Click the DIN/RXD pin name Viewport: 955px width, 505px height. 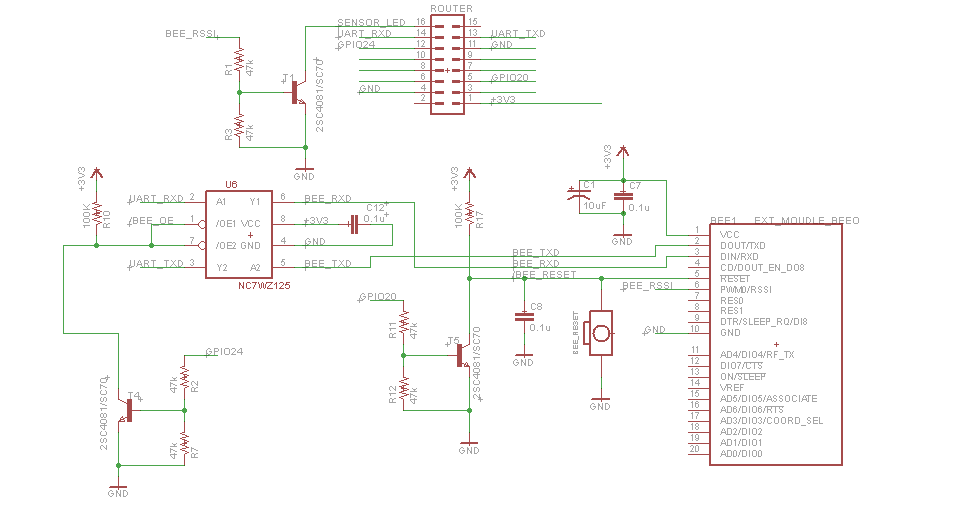coord(739,256)
